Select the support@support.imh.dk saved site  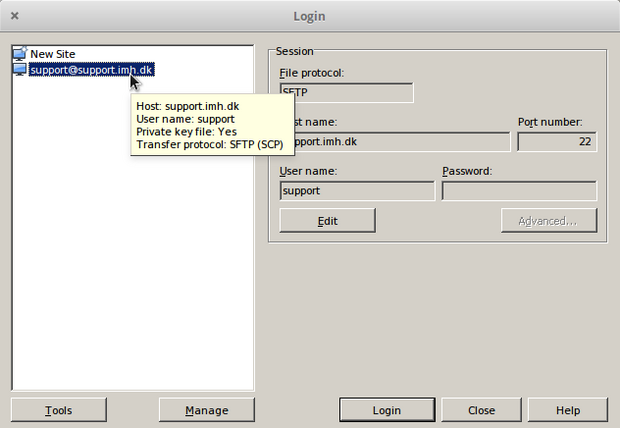click(90, 70)
